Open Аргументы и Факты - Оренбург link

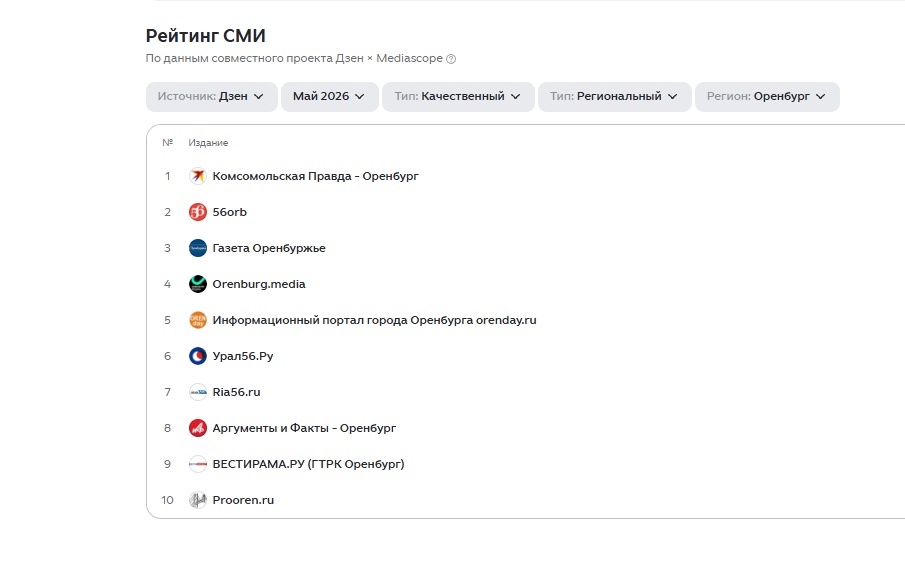[304, 428]
